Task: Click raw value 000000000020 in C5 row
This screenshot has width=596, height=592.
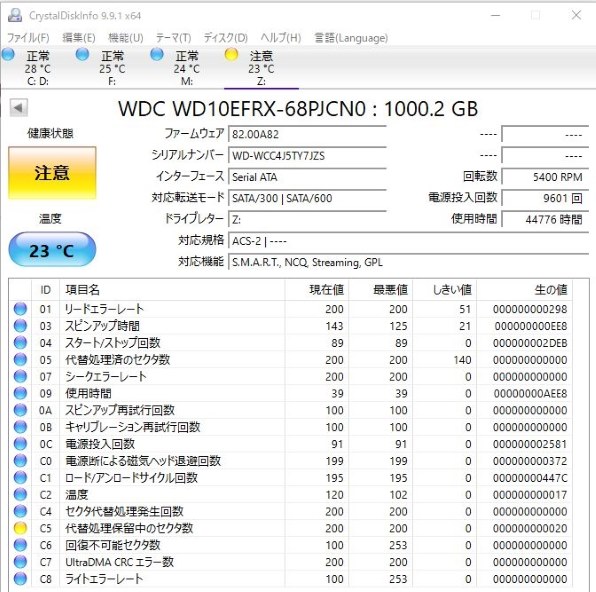Action: [x=530, y=528]
